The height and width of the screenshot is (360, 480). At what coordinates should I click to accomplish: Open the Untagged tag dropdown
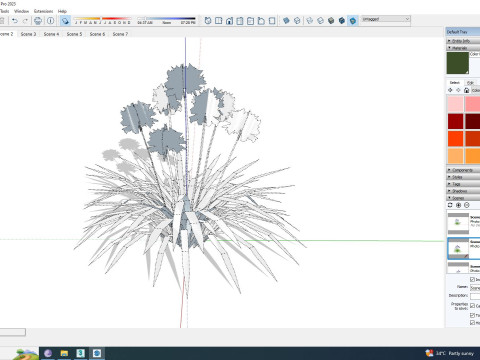[x=386, y=19]
